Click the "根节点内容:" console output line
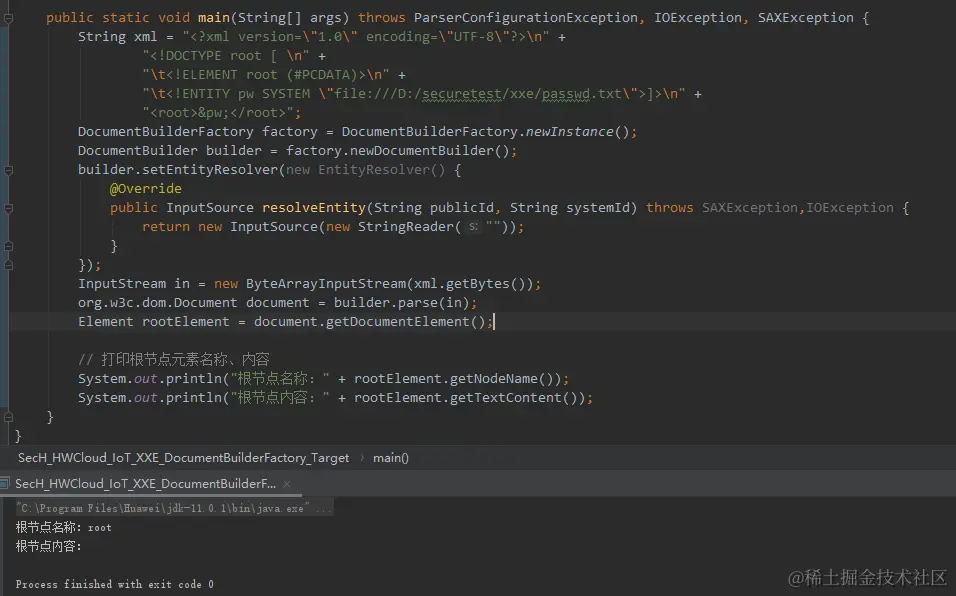The width and height of the screenshot is (956, 596). 48,547
